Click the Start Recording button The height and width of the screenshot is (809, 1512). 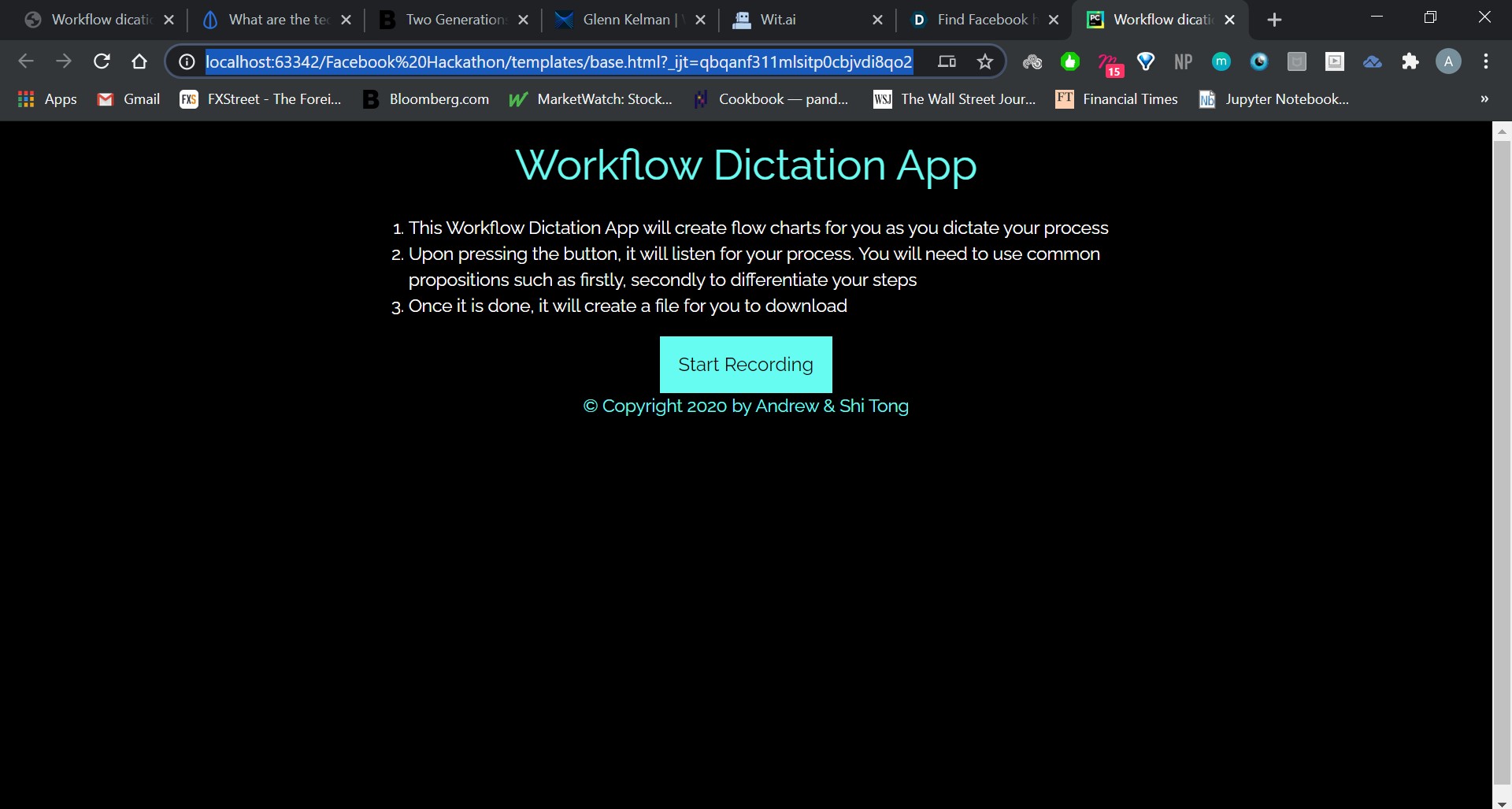746,365
